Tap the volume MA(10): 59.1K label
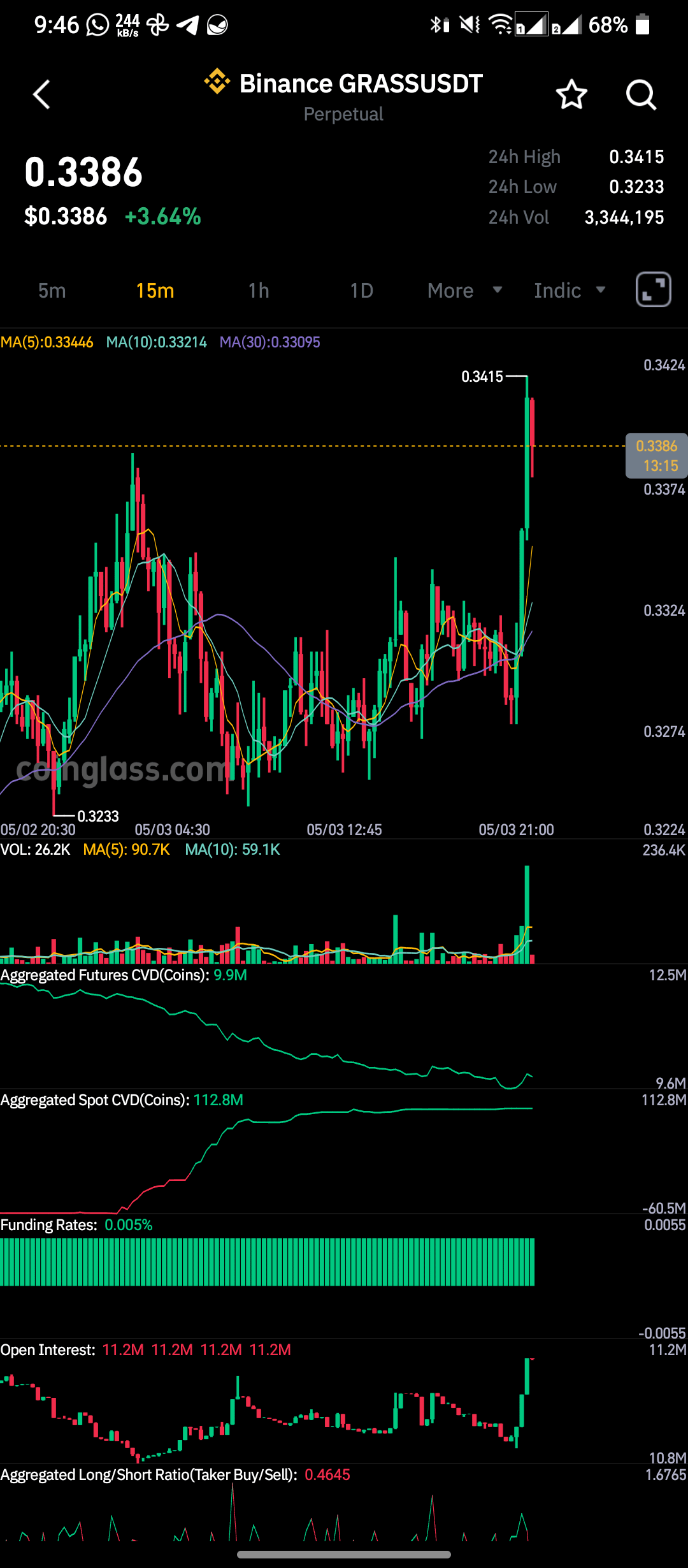This screenshot has width=688, height=1568. click(x=233, y=850)
